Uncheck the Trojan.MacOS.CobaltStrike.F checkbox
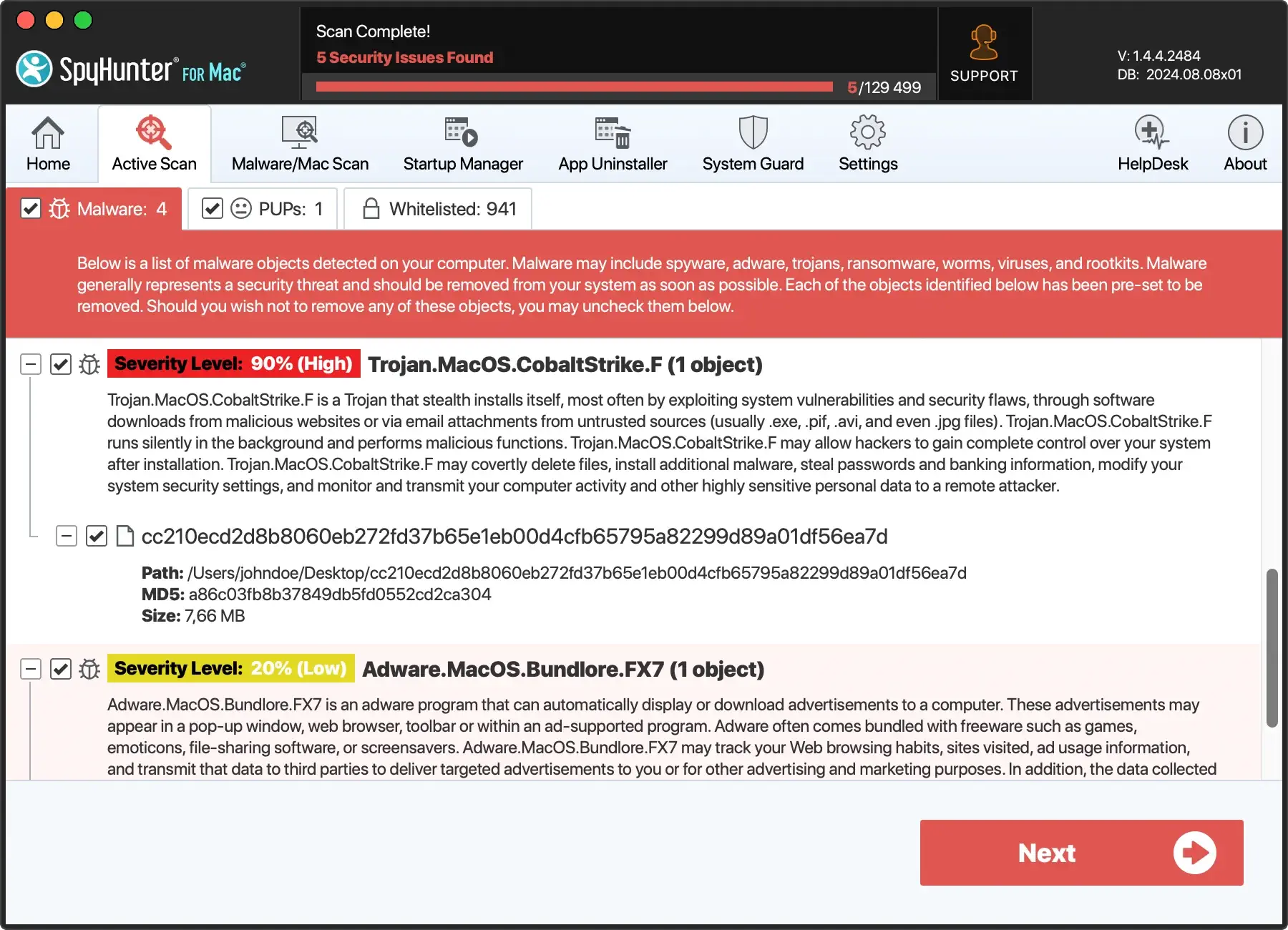Image resolution: width=1288 pixels, height=930 pixels. click(x=61, y=364)
